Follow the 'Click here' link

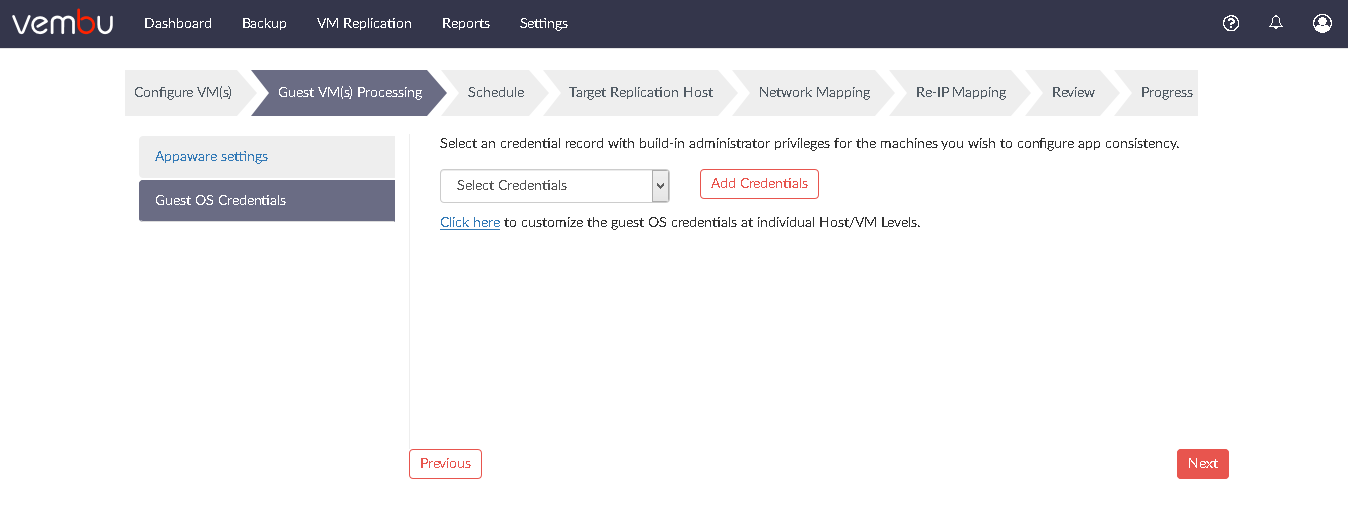(x=470, y=223)
